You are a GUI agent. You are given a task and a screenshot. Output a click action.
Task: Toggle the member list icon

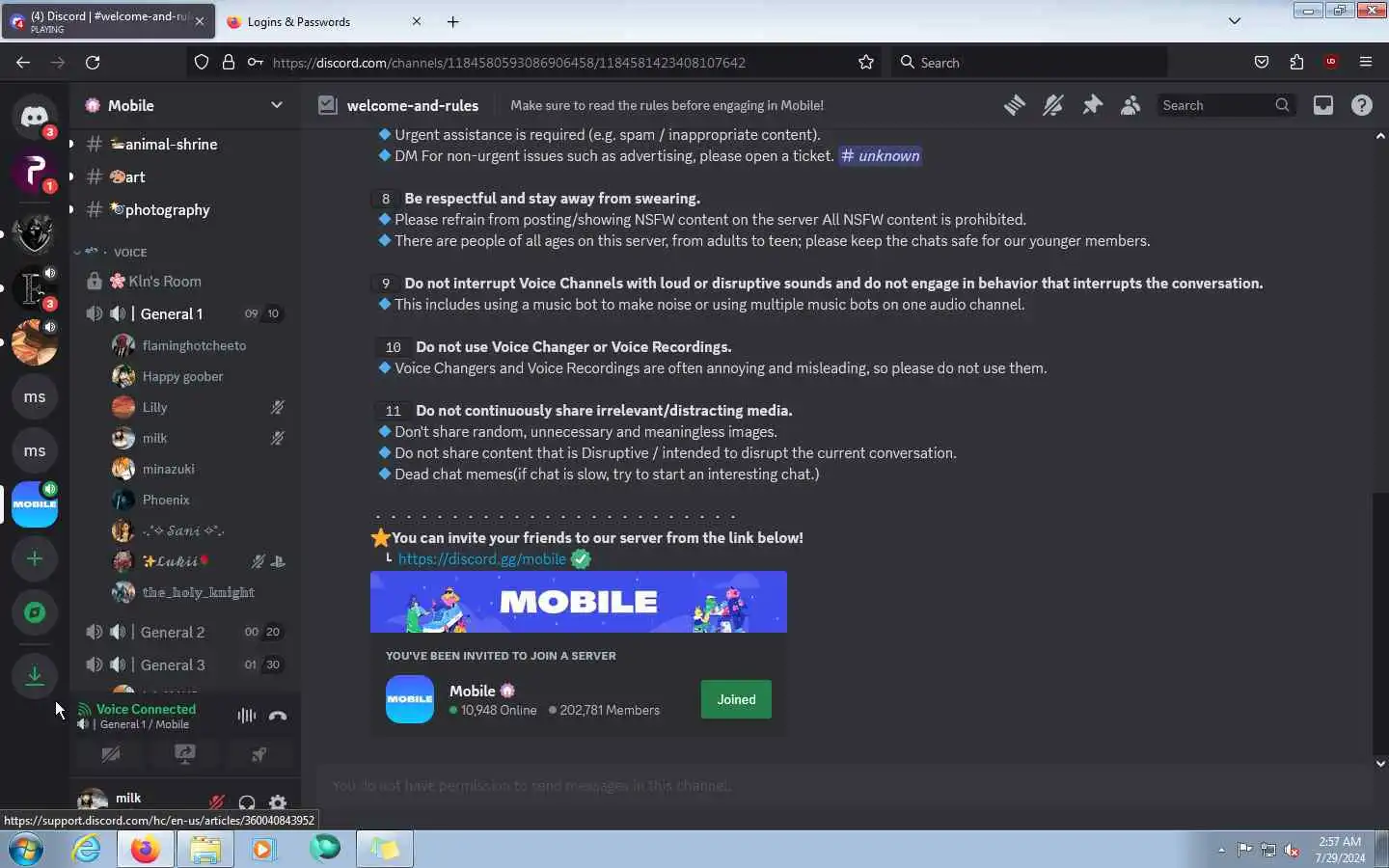pos(1130,105)
